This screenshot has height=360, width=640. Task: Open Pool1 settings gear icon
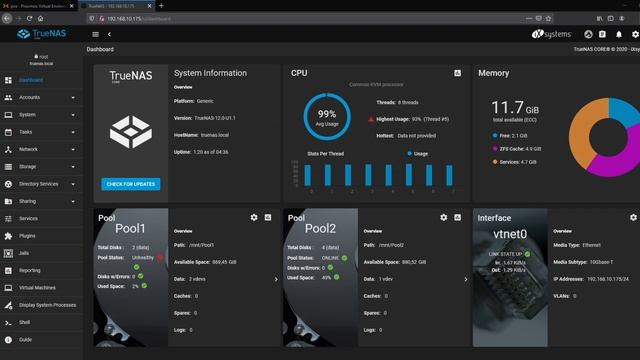254,218
